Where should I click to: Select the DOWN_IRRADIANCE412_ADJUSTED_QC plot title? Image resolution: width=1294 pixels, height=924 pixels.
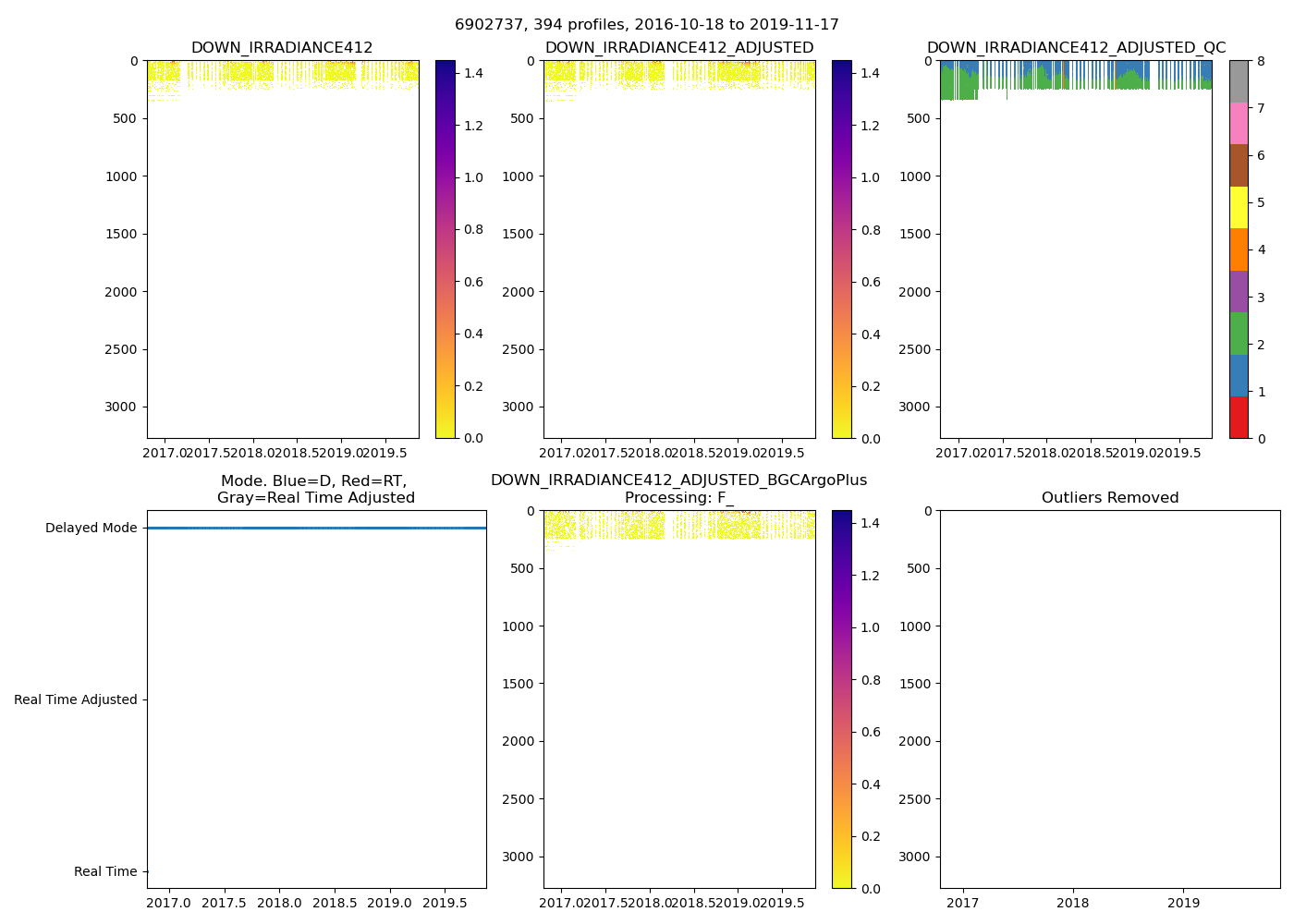[1076, 48]
